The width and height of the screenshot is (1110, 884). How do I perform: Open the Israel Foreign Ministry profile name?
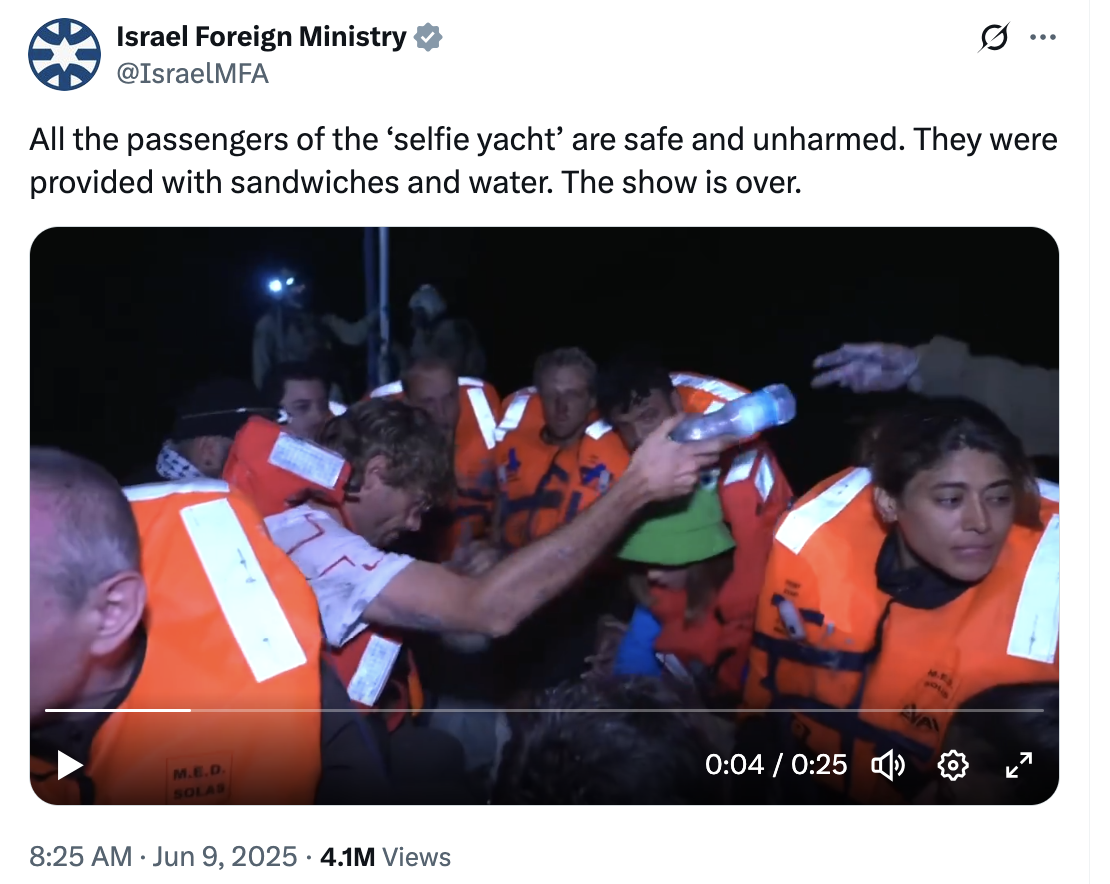(x=261, y=37)
